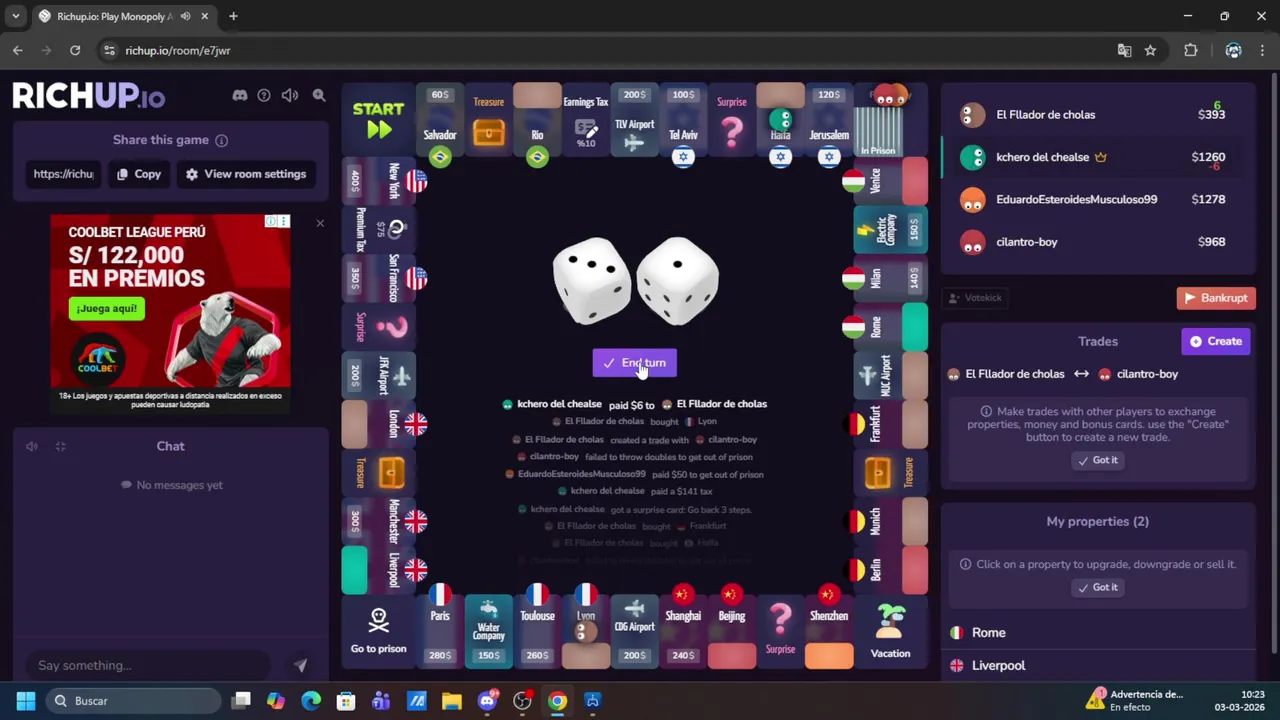Copy the room link
This screenshot has height=720, width=1280.
[139, 174]
